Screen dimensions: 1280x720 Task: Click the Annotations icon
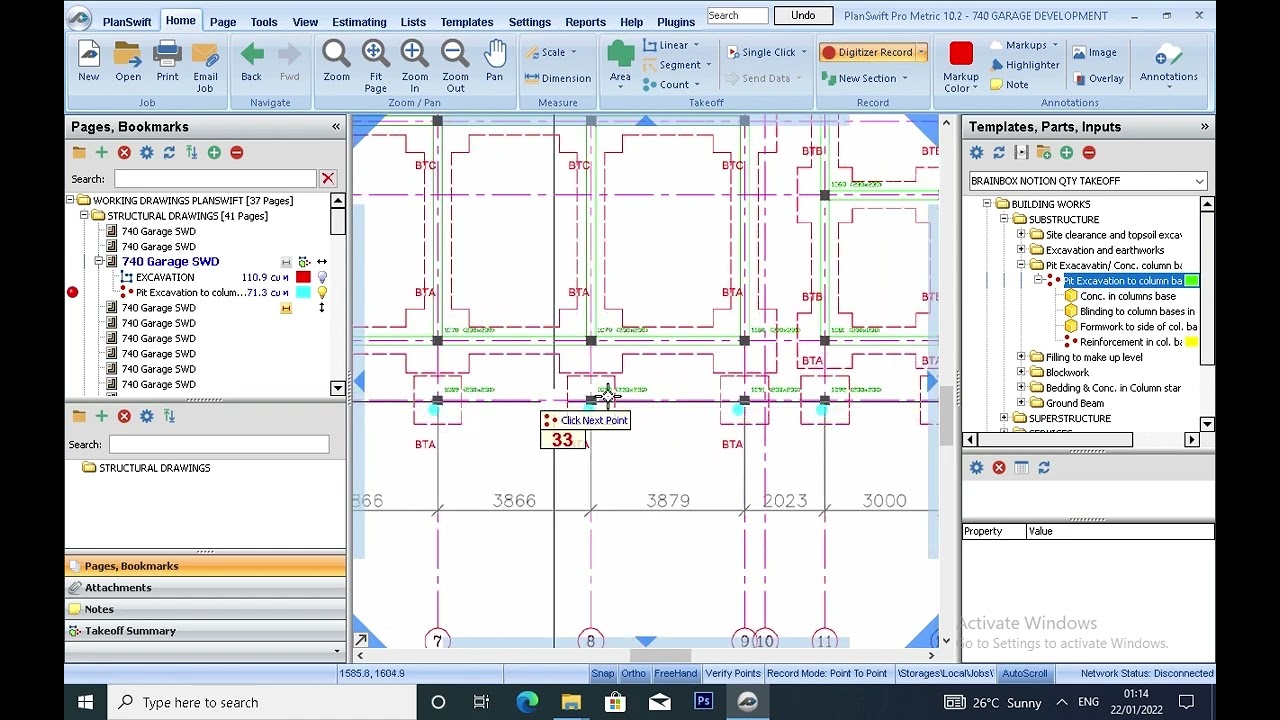tap(1168, 62)
